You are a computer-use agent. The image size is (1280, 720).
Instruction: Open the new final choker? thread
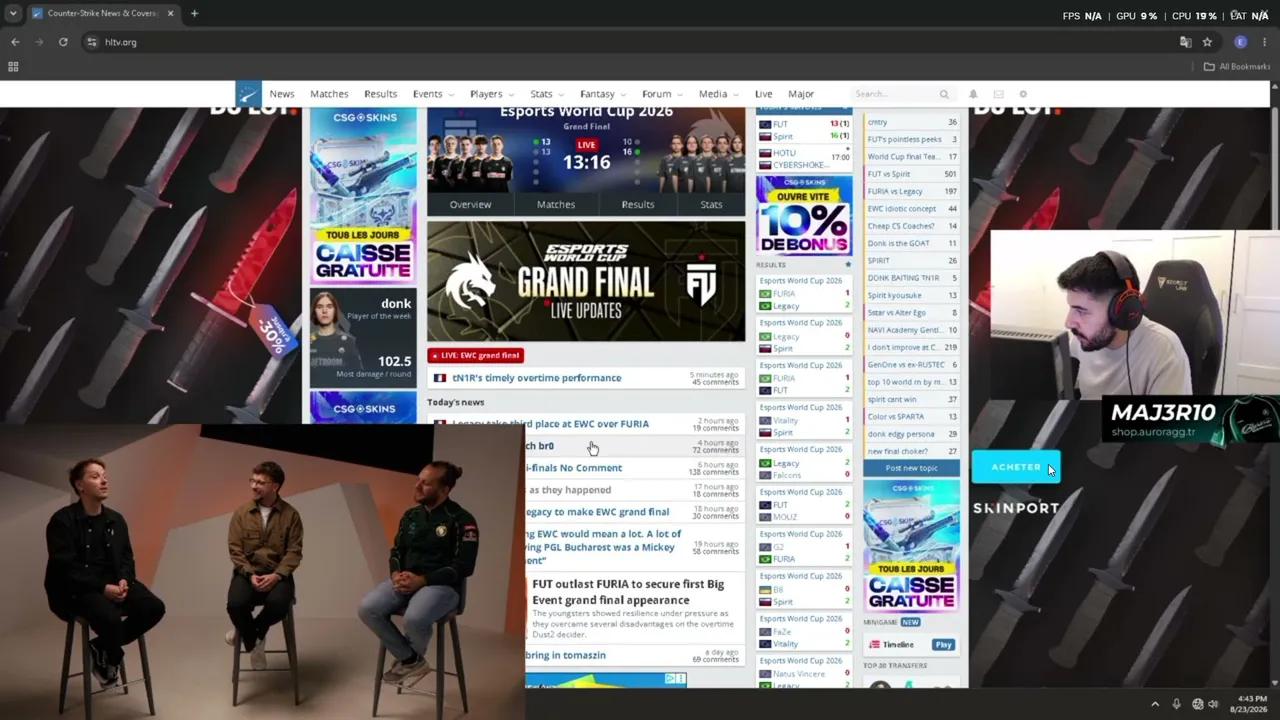(x=911, y=451)
